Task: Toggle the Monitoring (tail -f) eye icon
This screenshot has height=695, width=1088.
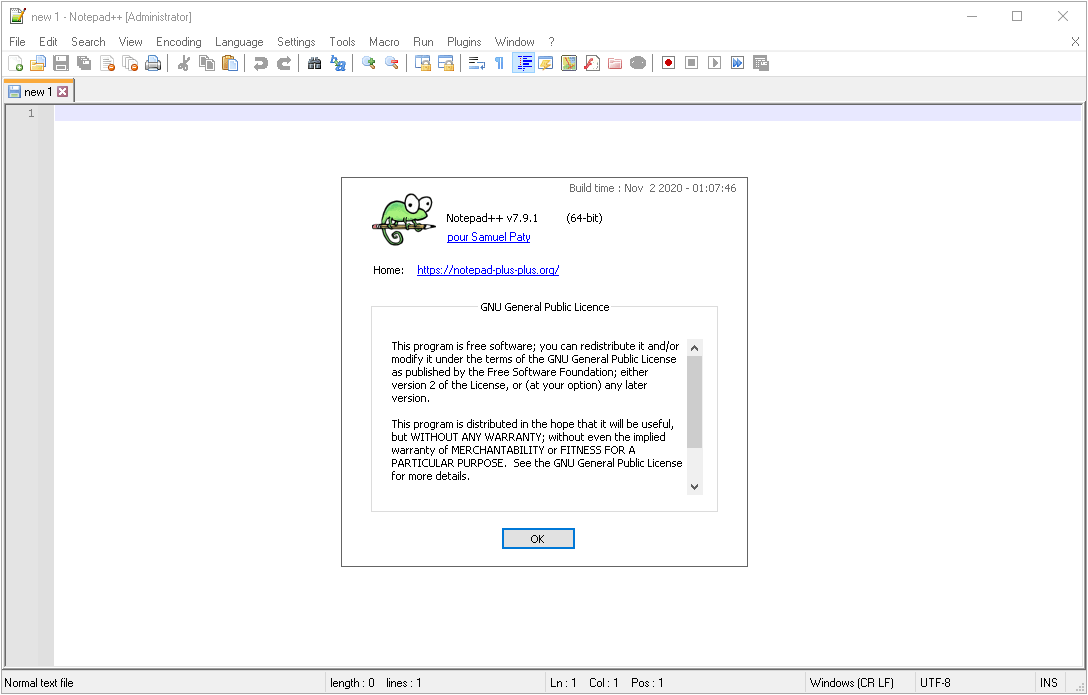Action: click(x=638, y=63)
